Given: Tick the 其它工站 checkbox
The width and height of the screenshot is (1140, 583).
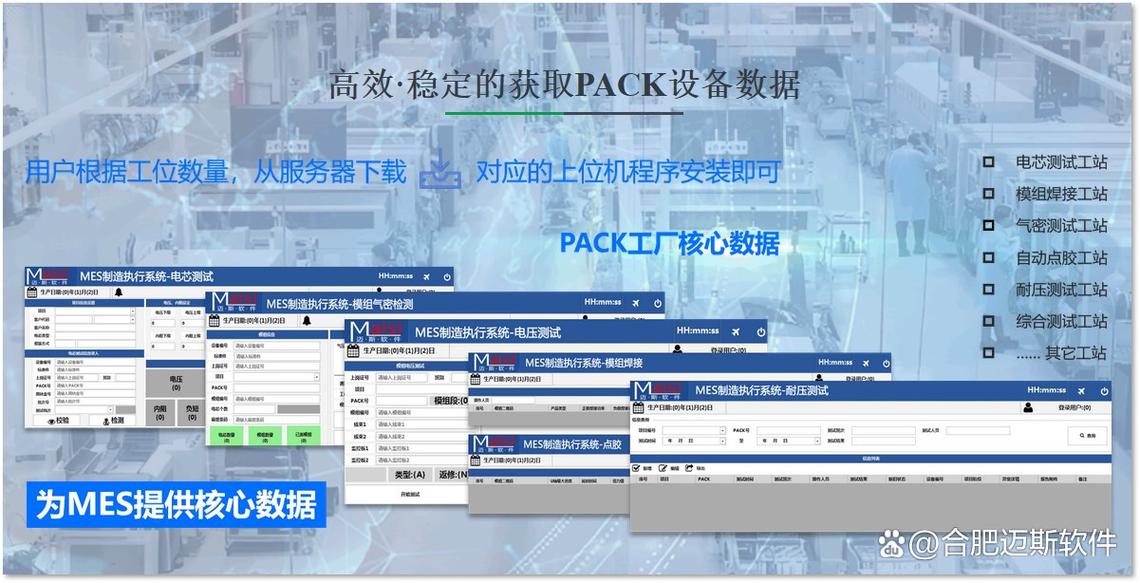Looking at the screenshot, I should 989,353.
